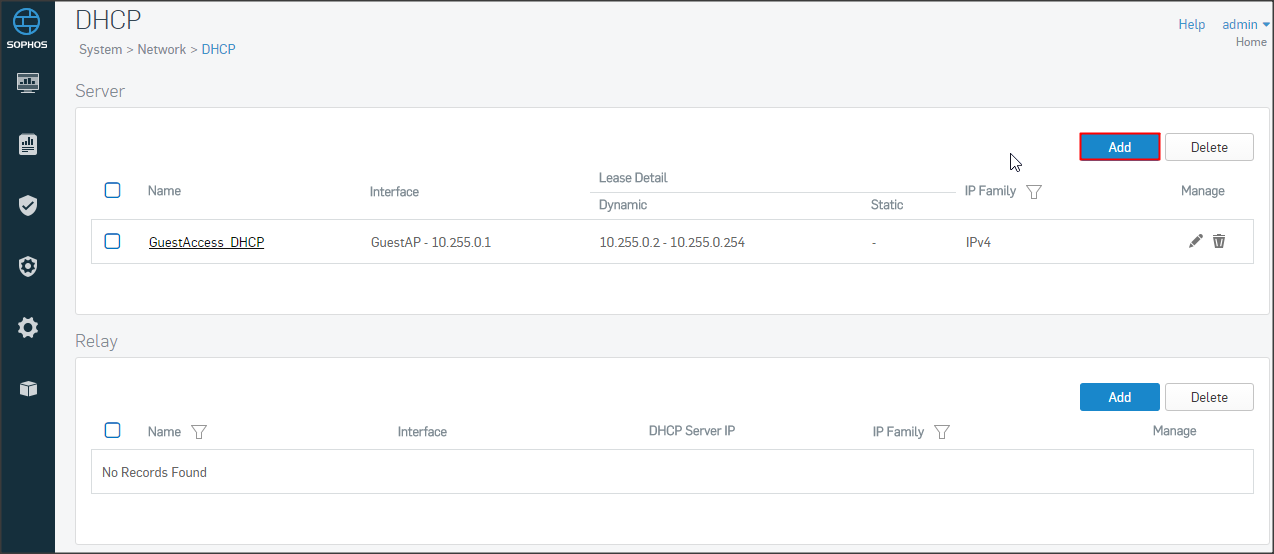Viewport: 1274px width, 554px height.
Task: Open the Reports sidebar icon
Action: (x=28, y=145)
